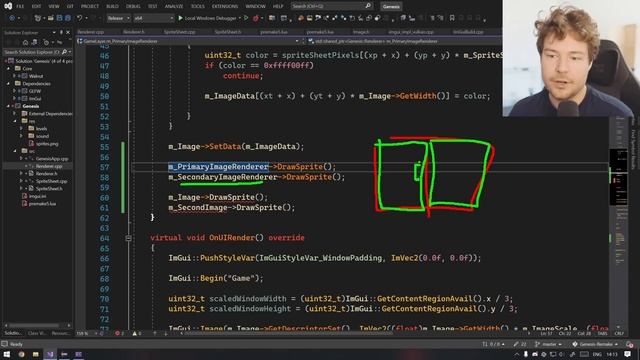Image resolution: width=640 pixels, height=360 pixels.
Task: Select SpriteSheet.cpp in Solution Explorer
Action: click(x=51, y=181)
